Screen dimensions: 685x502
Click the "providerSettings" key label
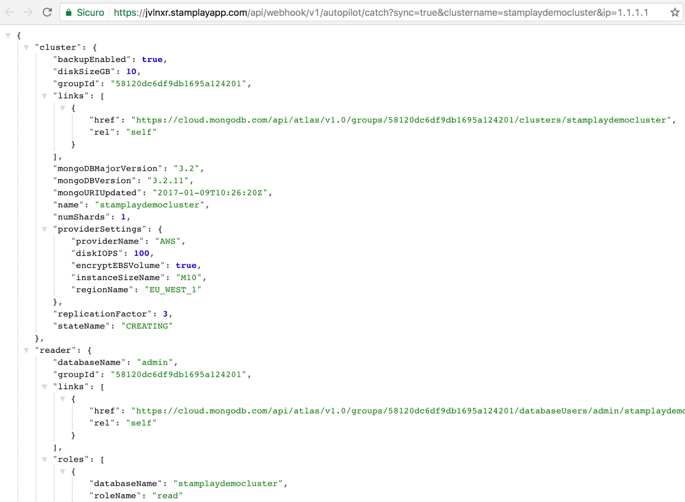coord(100,229)
